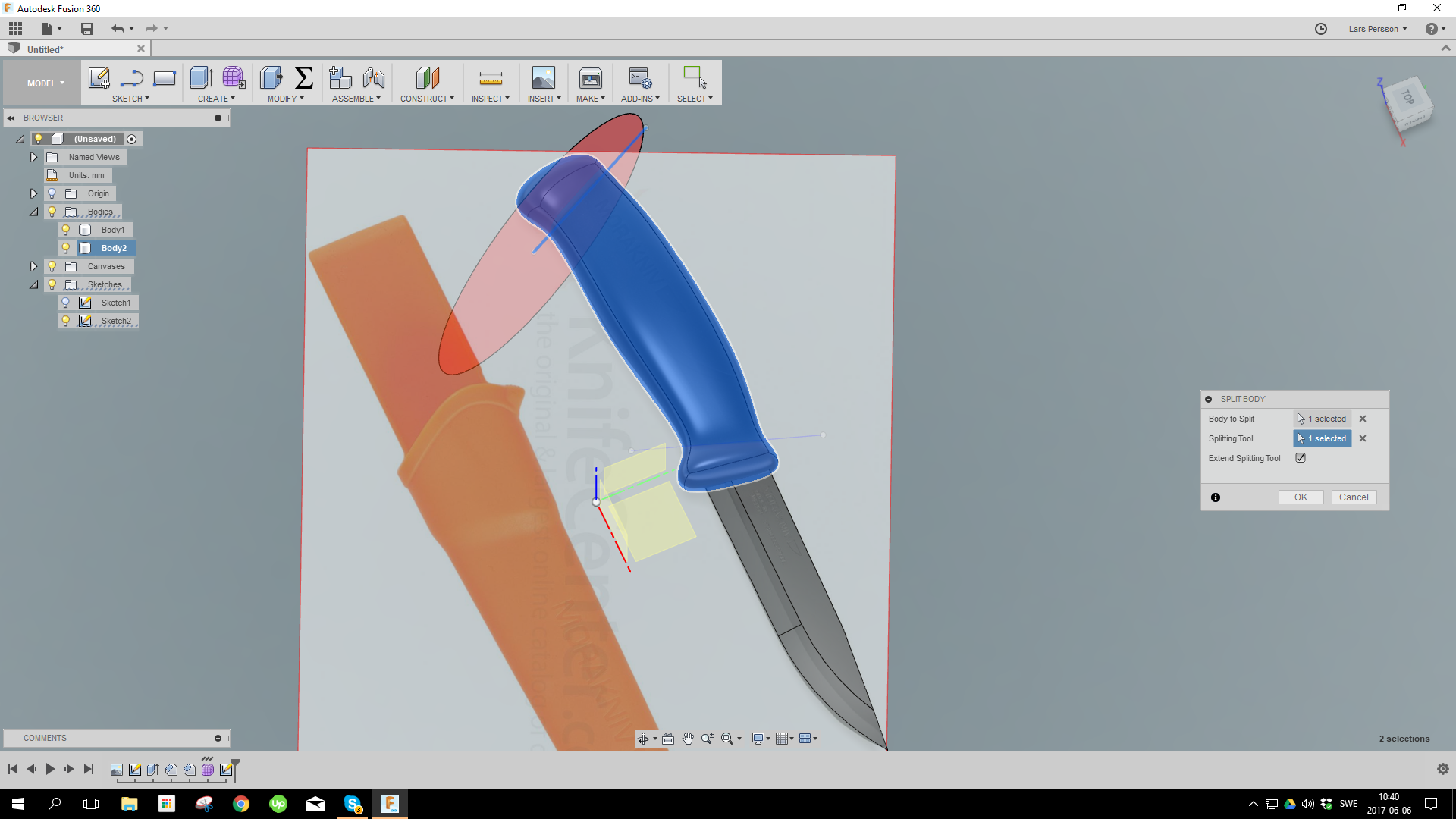Open the Insert image tool icon
Image resolution: width=1456 pixels, height=819 pixels.
543,78
